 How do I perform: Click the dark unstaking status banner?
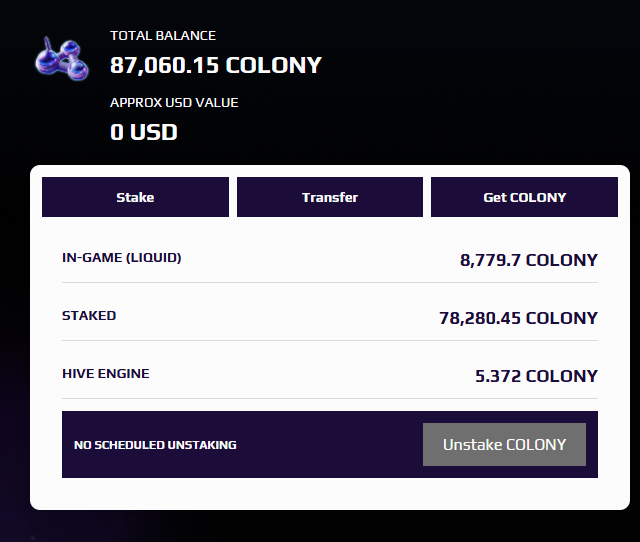(330, 444)
